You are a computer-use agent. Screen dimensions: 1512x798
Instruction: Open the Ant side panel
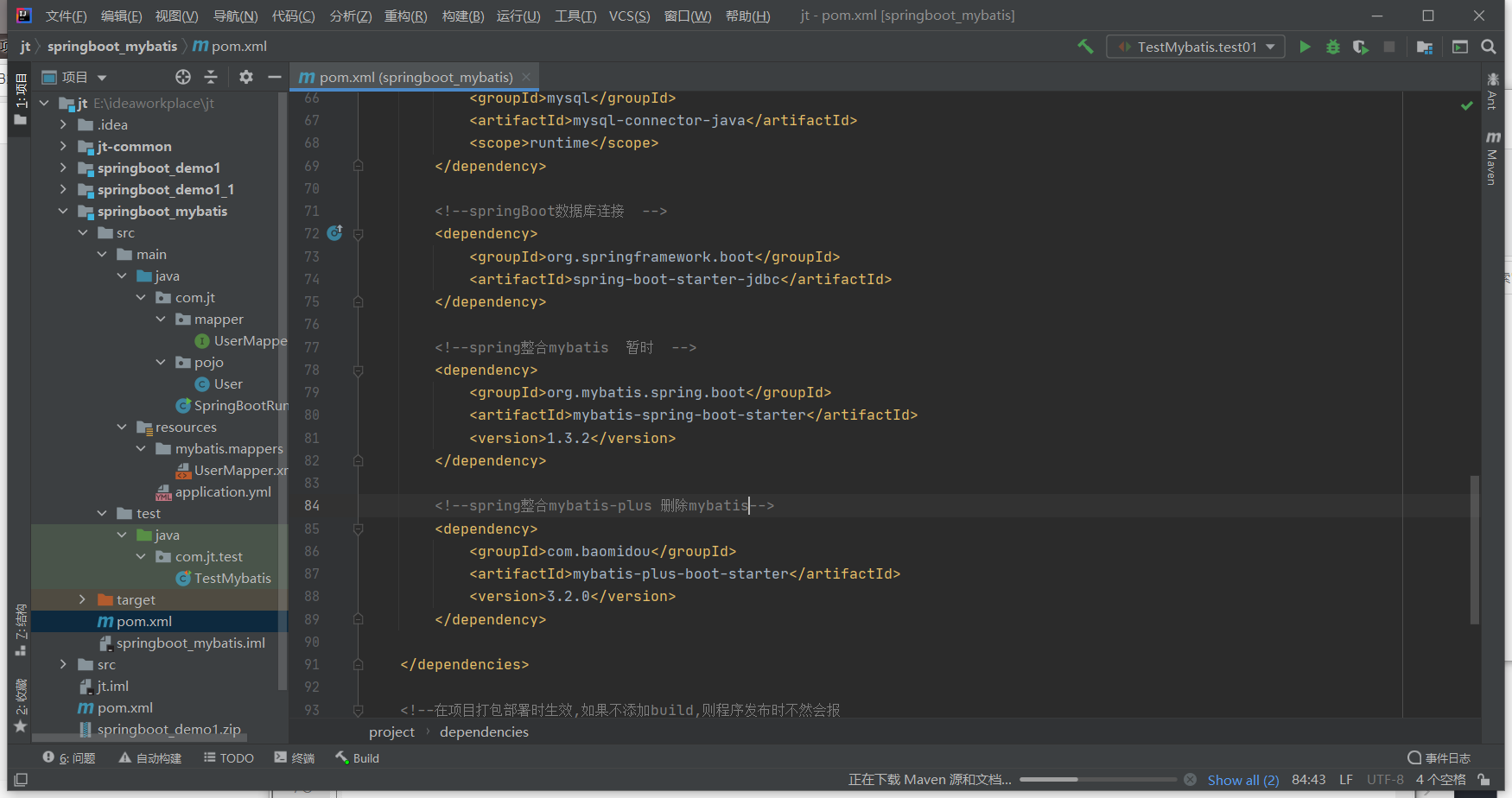click(x=1492, y=92)
